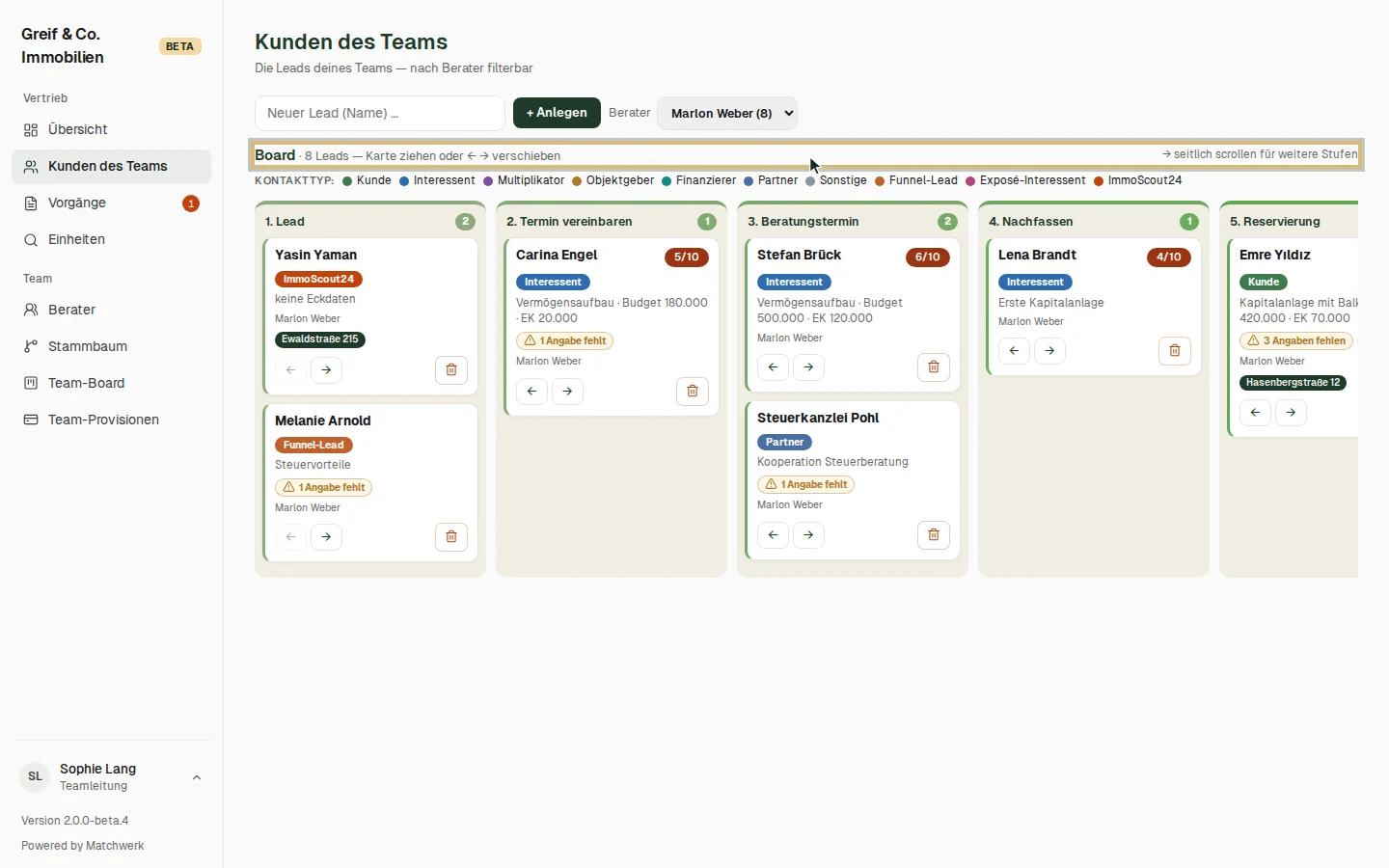
Task: Click the Hasenbergstraße 12 tag
Action: click(1294, 383)
